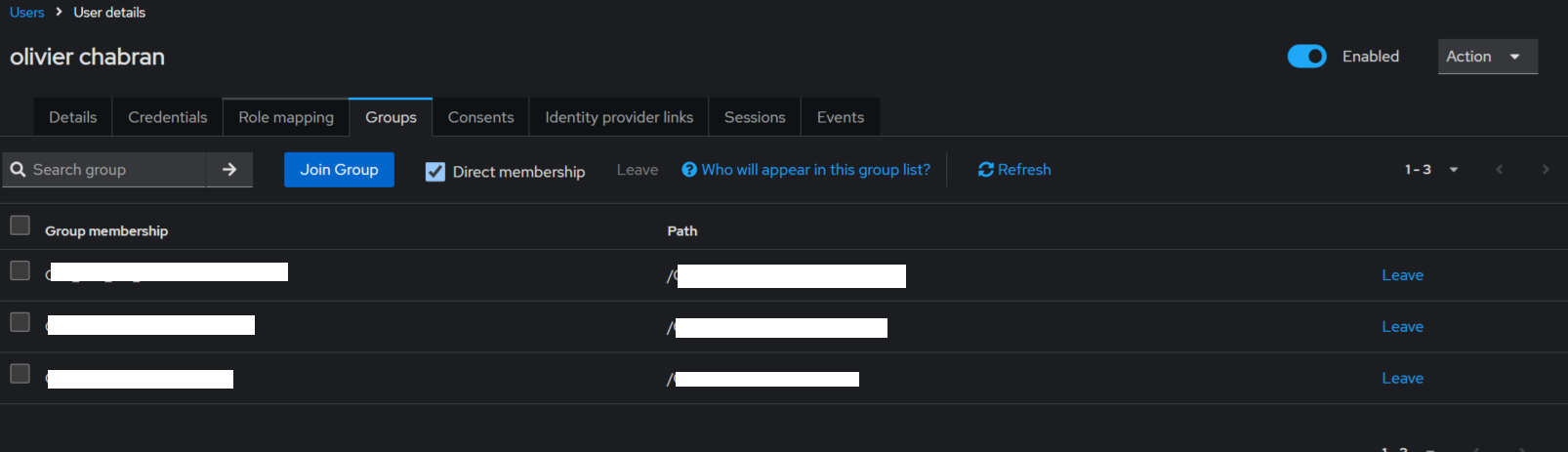Click the search arrow submit icon

(x=229, y=170)
